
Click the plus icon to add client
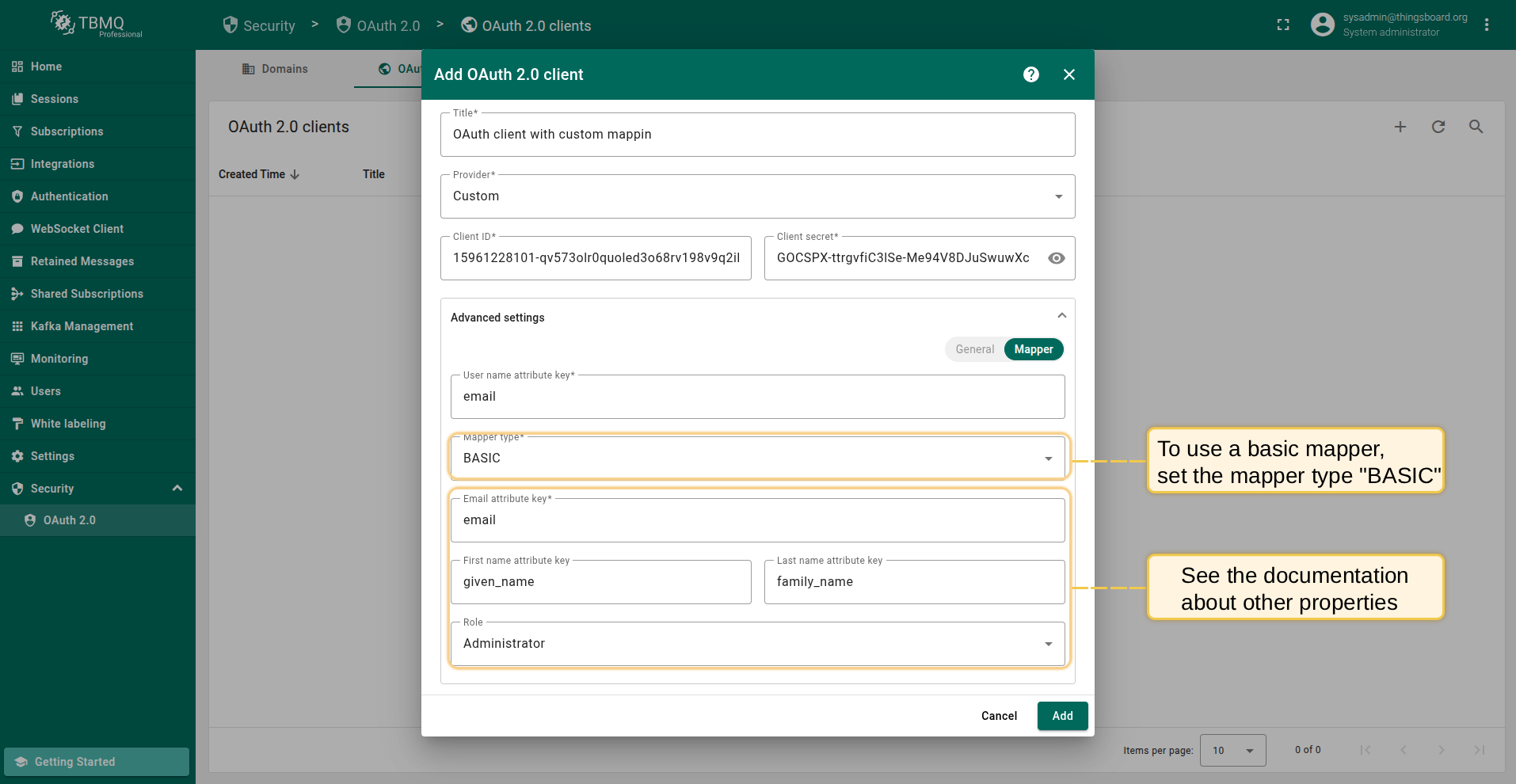click(1400, 127)
